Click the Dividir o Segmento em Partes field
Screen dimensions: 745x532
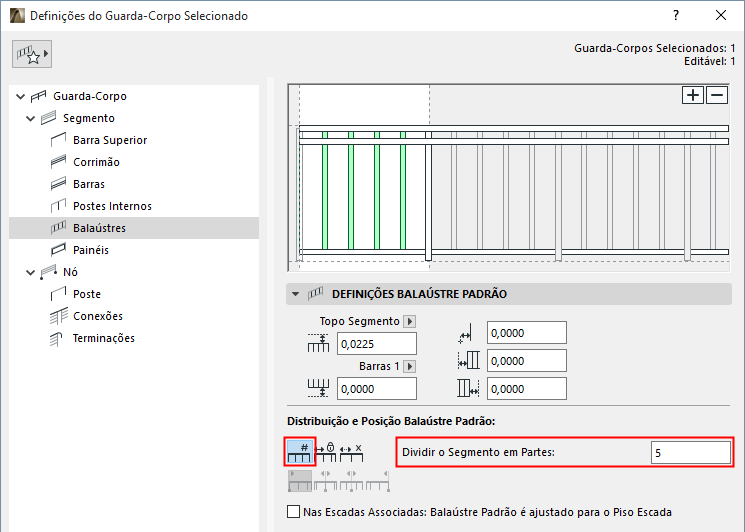[691, 453]
